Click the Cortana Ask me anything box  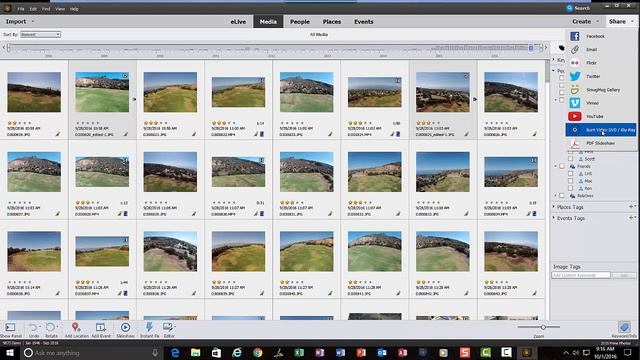tap(91, 353)
